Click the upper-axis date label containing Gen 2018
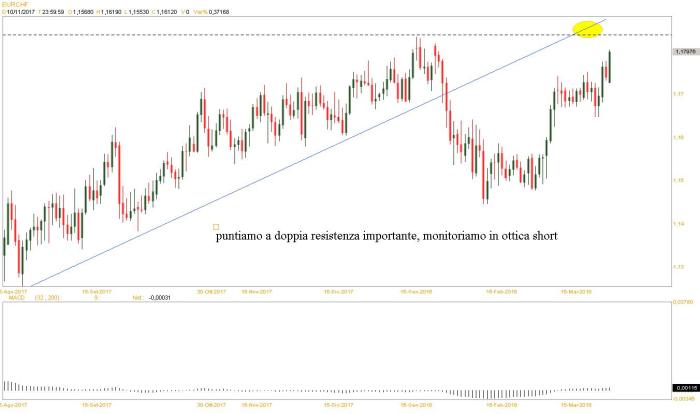This screenshot has height=414, width=700. click(416, 292)
